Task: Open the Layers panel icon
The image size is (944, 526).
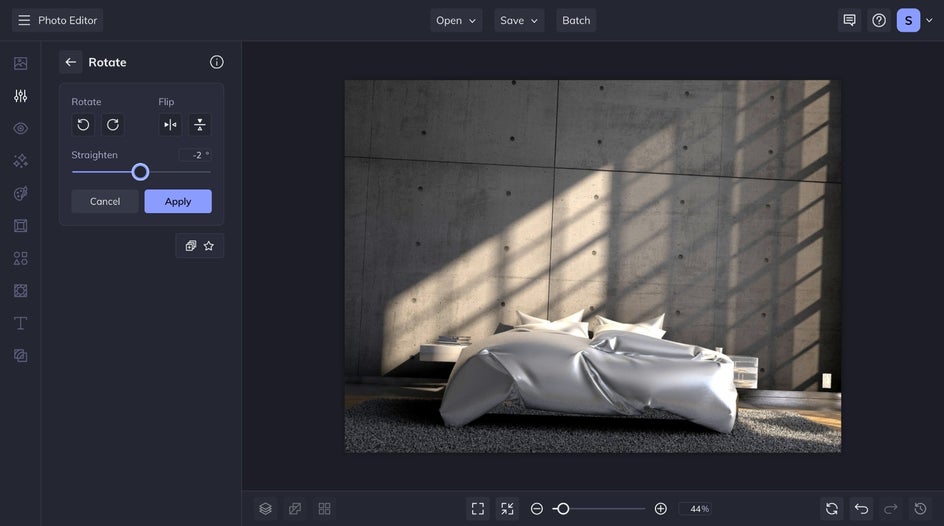Action: [266, 509]
